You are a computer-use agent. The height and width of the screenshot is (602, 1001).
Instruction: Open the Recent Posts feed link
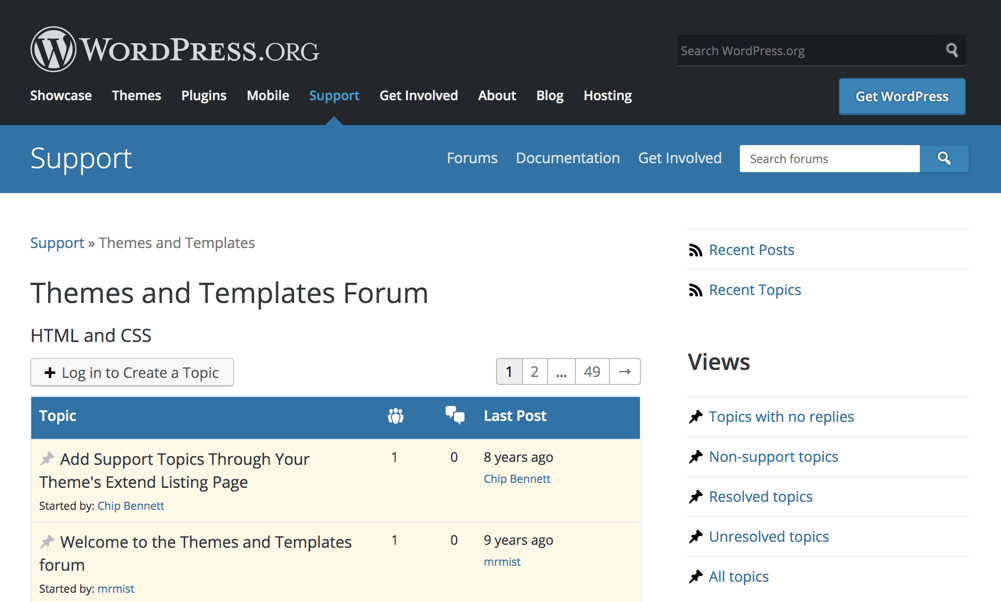click(x=751, y=250)
